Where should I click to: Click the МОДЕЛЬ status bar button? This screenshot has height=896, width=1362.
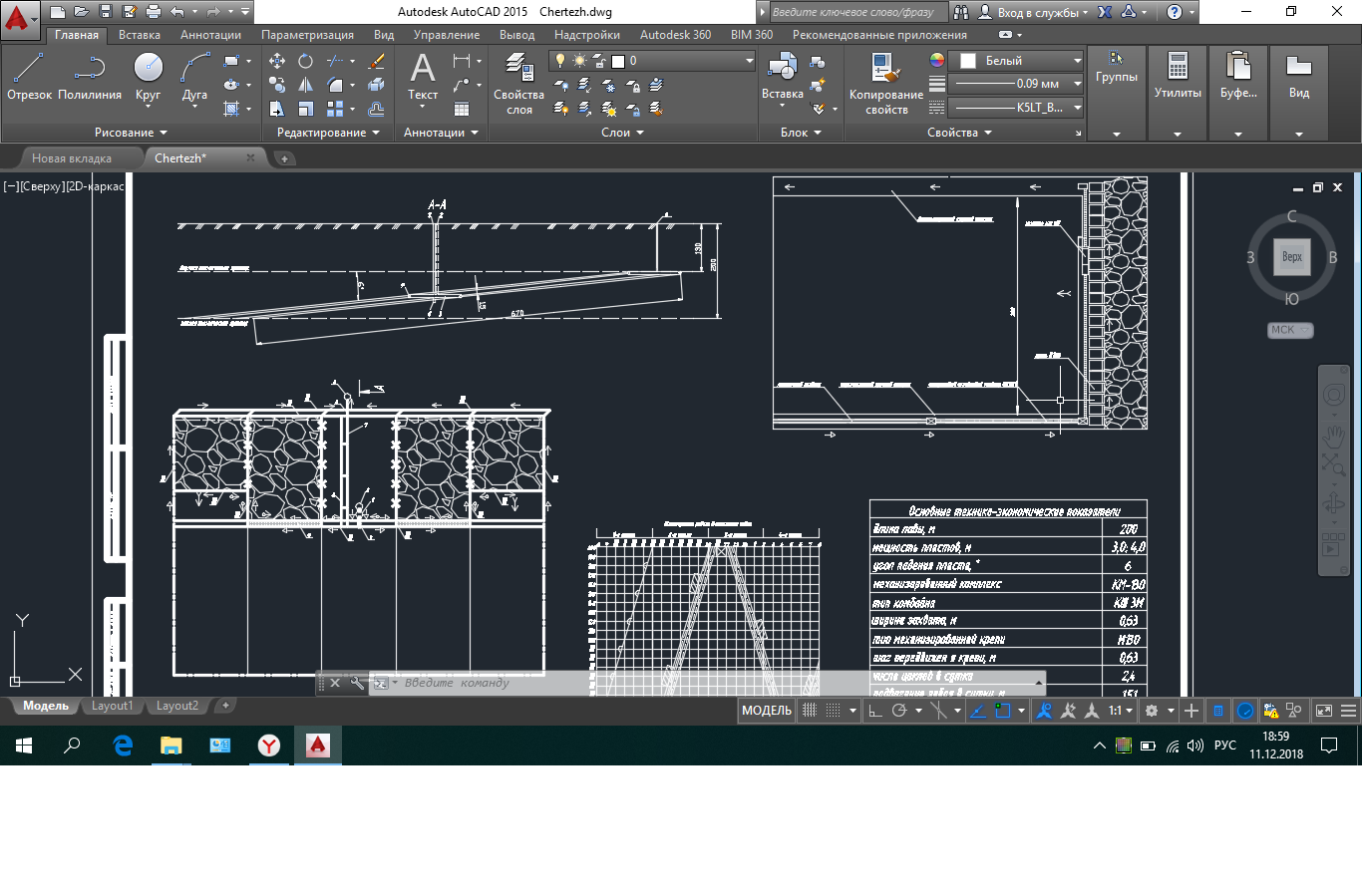click(x=767, y=711)
